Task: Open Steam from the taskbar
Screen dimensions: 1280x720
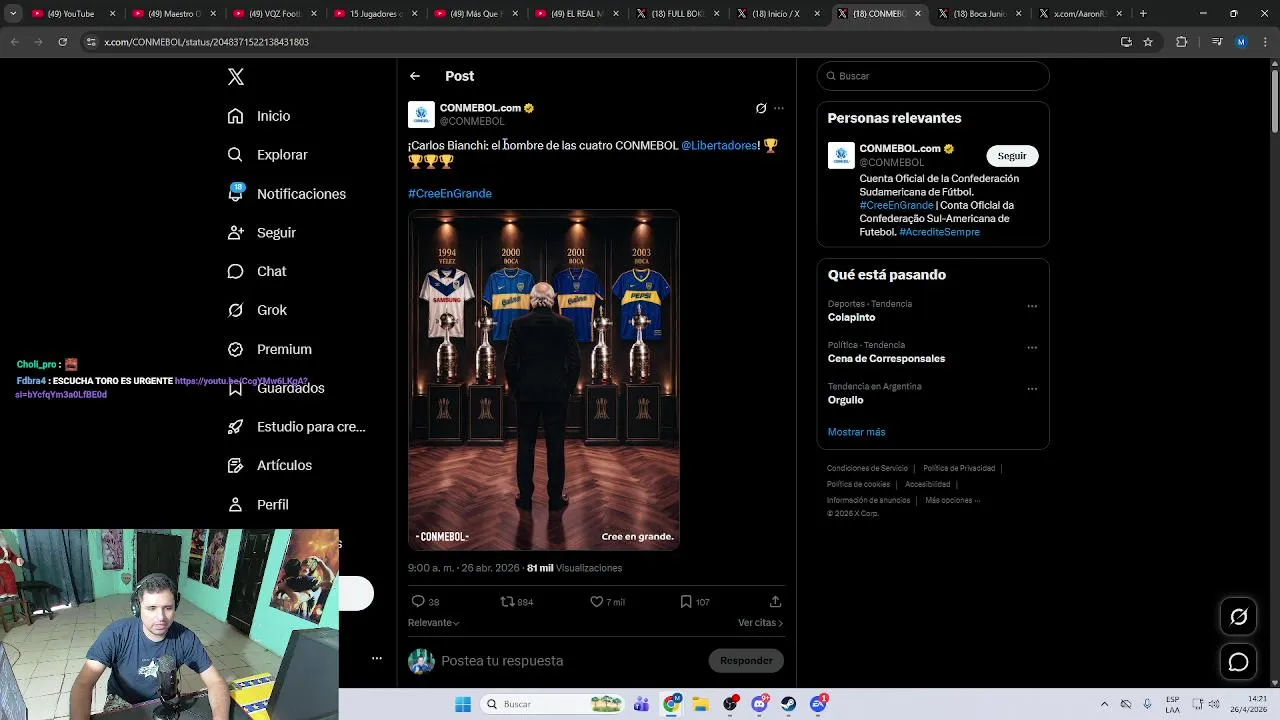Action: [789, 704]
